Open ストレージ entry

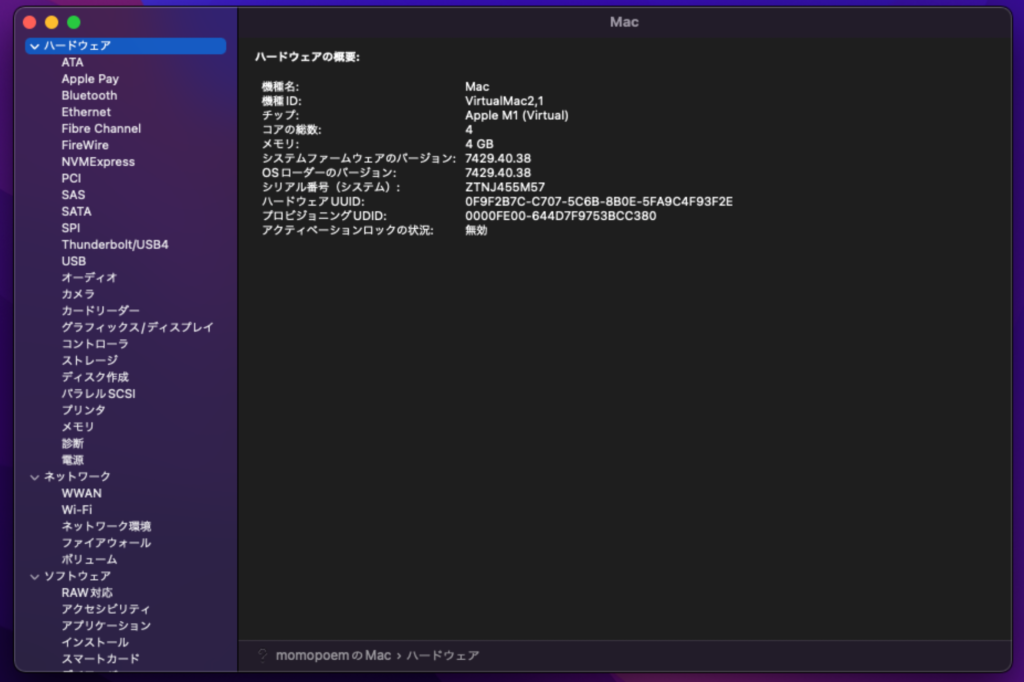[89, 361]
